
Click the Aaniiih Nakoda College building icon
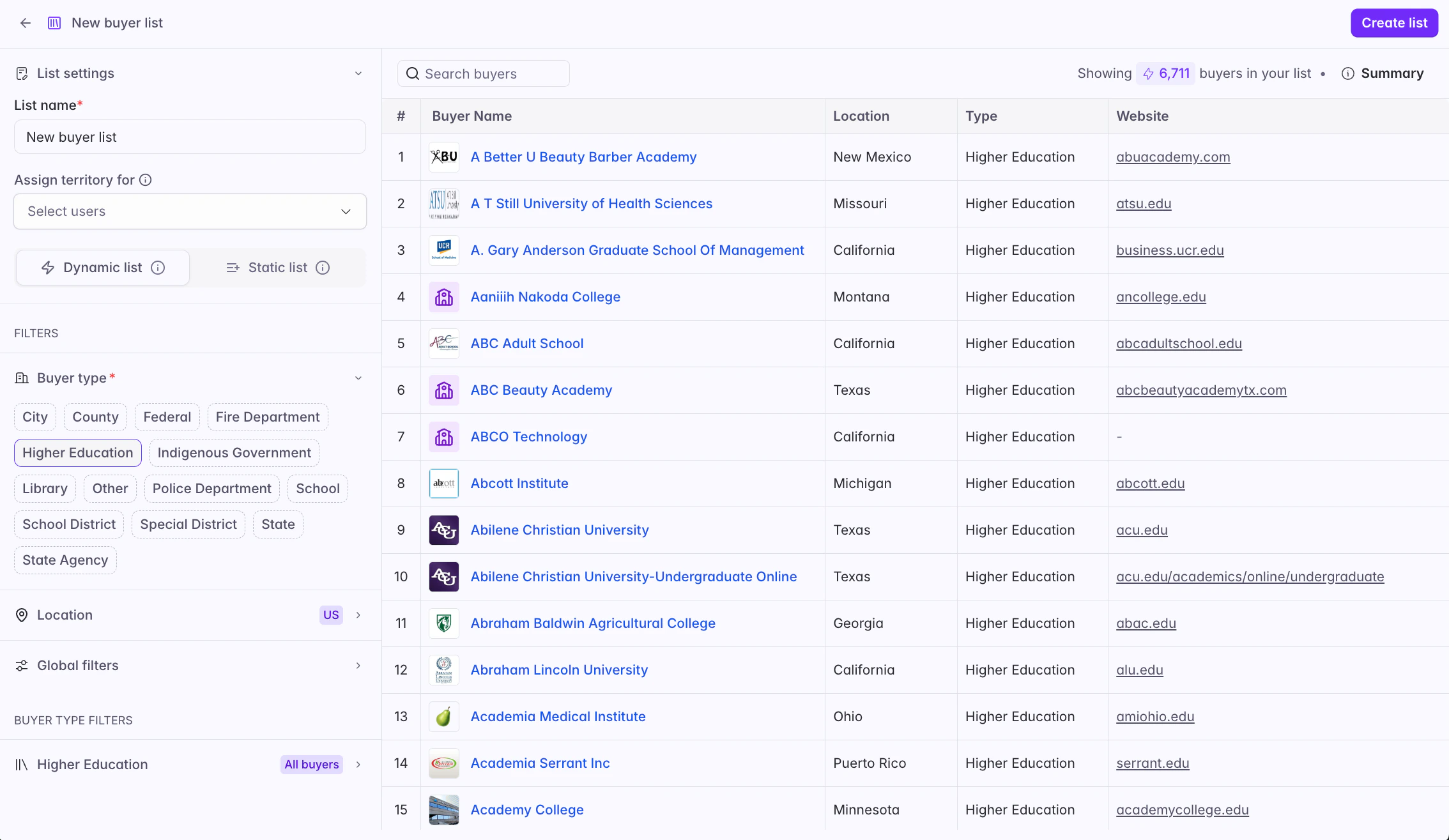(443, 297)
